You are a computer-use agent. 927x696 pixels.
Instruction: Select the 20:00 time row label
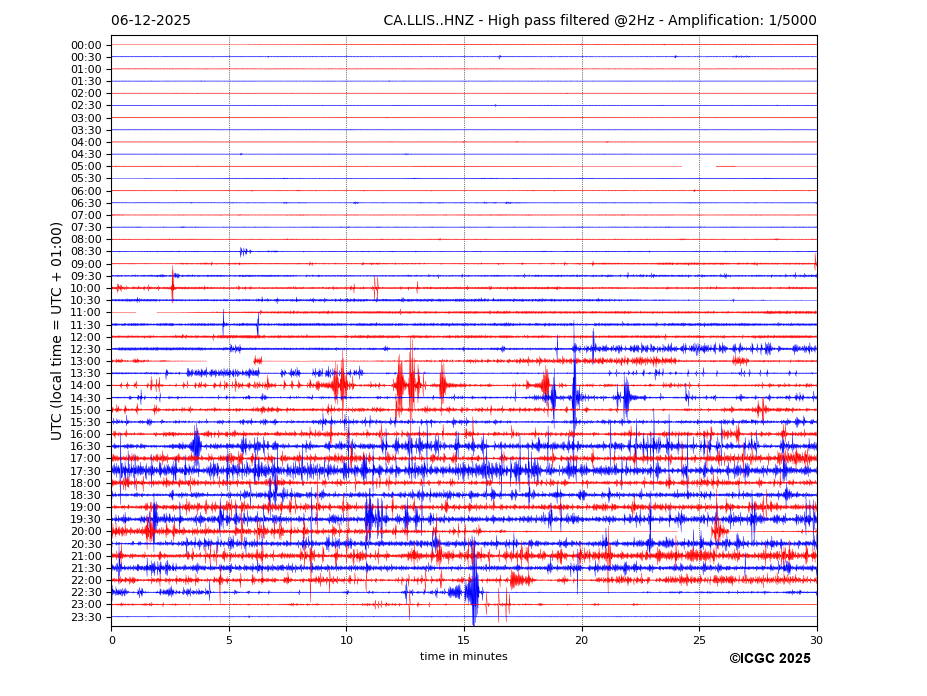(86, 532)
